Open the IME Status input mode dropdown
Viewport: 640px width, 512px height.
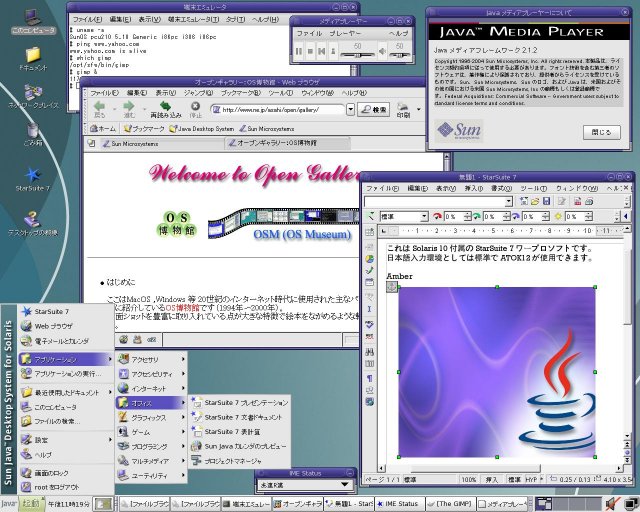pos(345,485)
